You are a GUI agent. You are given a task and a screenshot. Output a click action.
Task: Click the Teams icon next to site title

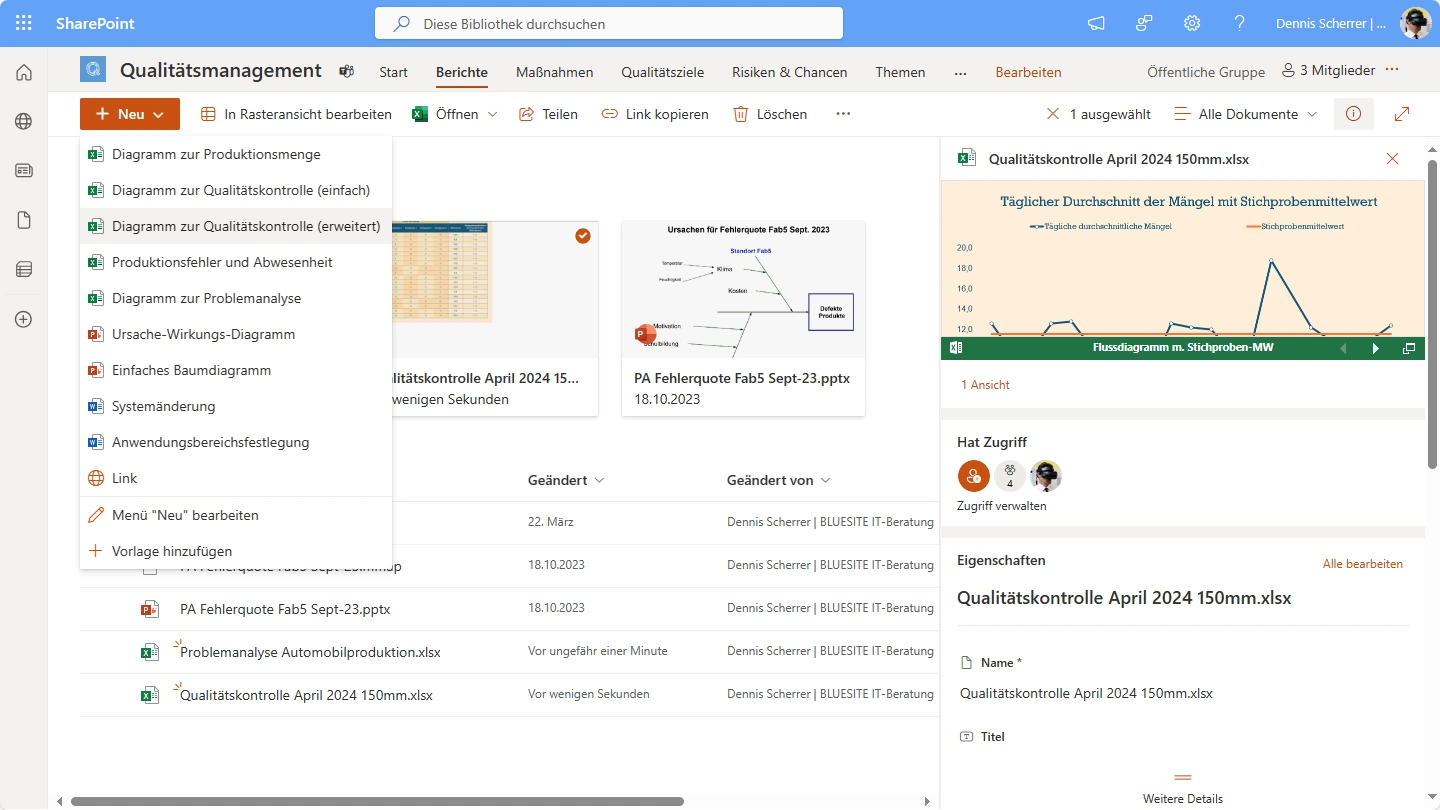(347, 71)
